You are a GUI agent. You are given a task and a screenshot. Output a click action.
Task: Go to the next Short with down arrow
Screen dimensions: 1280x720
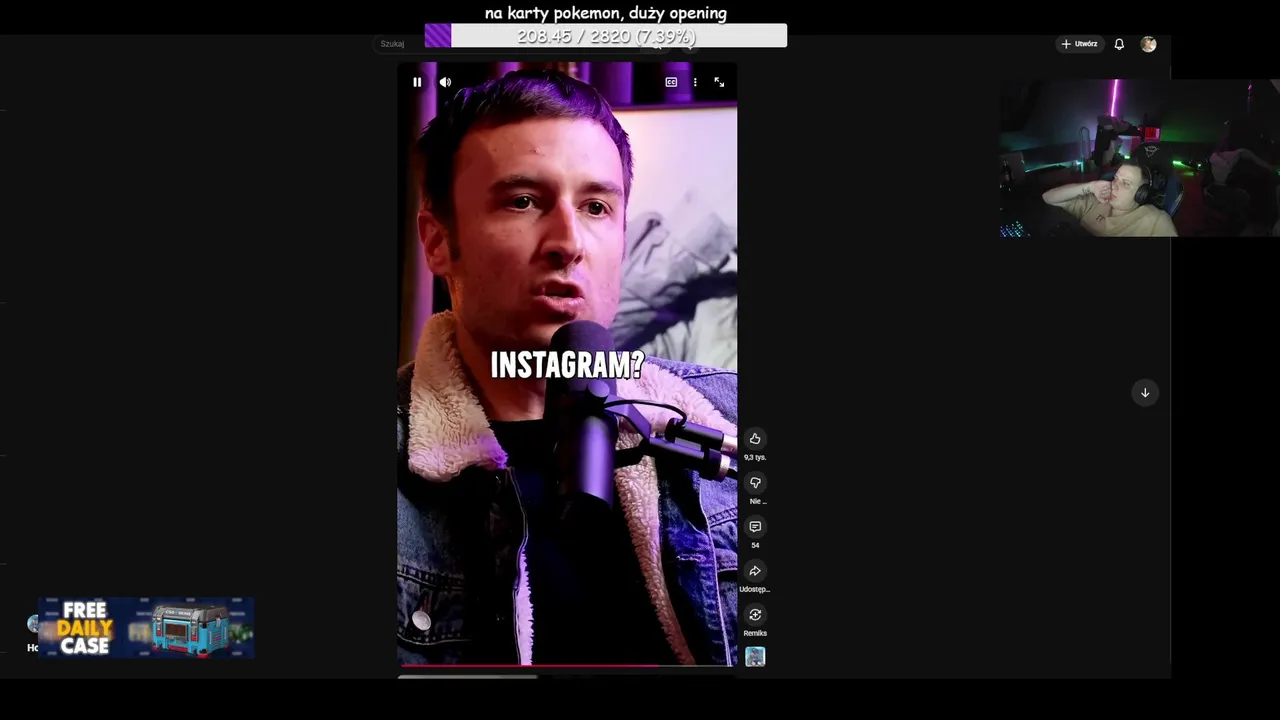click(1145, 392)
